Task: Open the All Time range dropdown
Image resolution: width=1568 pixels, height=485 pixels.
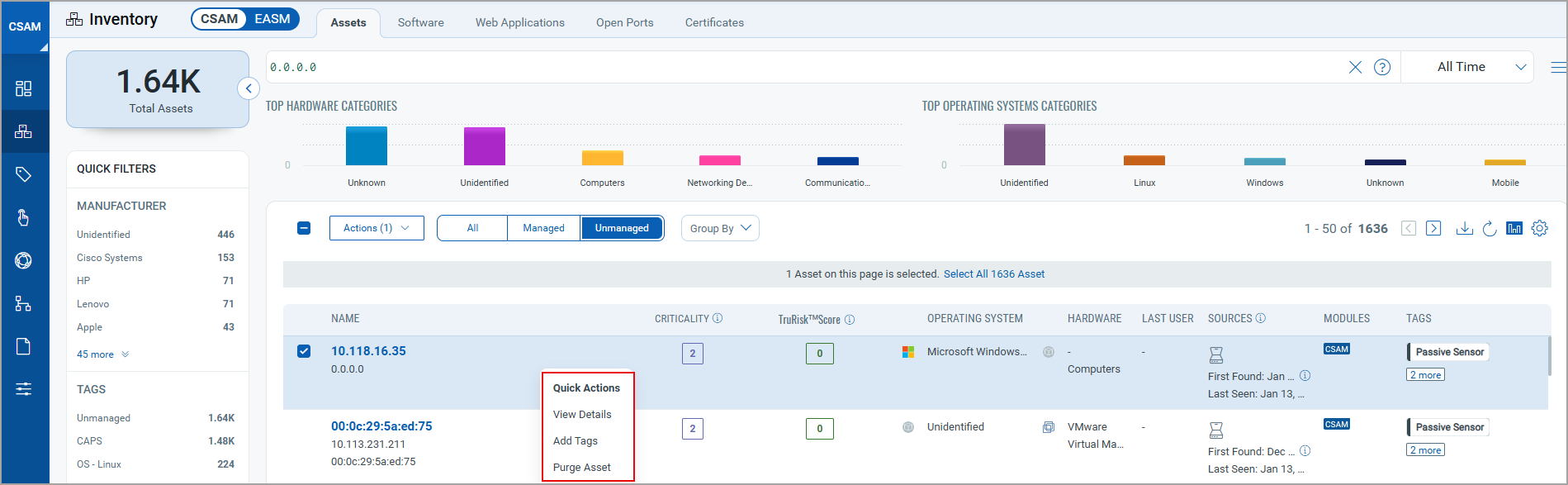Action: point(1467,67)
